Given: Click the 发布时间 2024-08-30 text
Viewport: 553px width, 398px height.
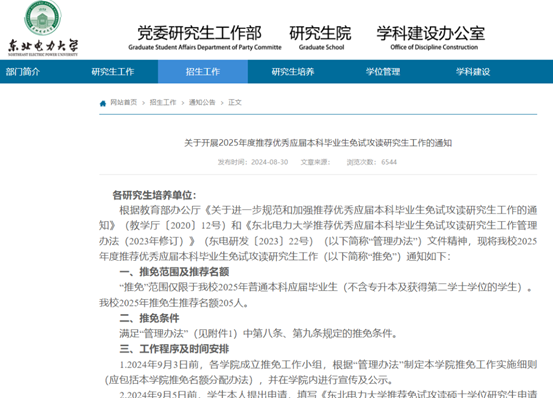Looking at the screenshot, I should (x=253, y=162).
